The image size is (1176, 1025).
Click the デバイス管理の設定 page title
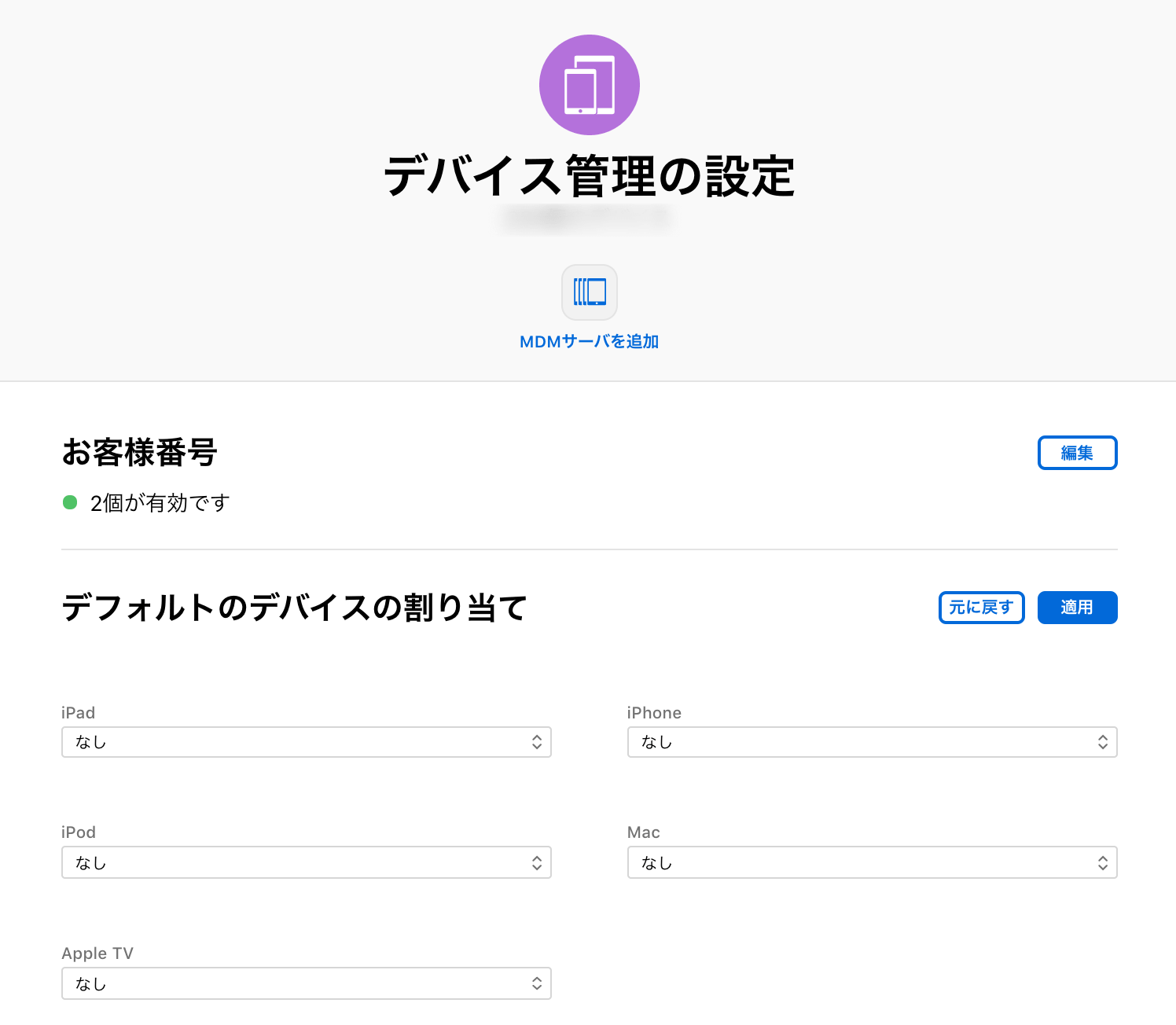click(x=590, y=176)
